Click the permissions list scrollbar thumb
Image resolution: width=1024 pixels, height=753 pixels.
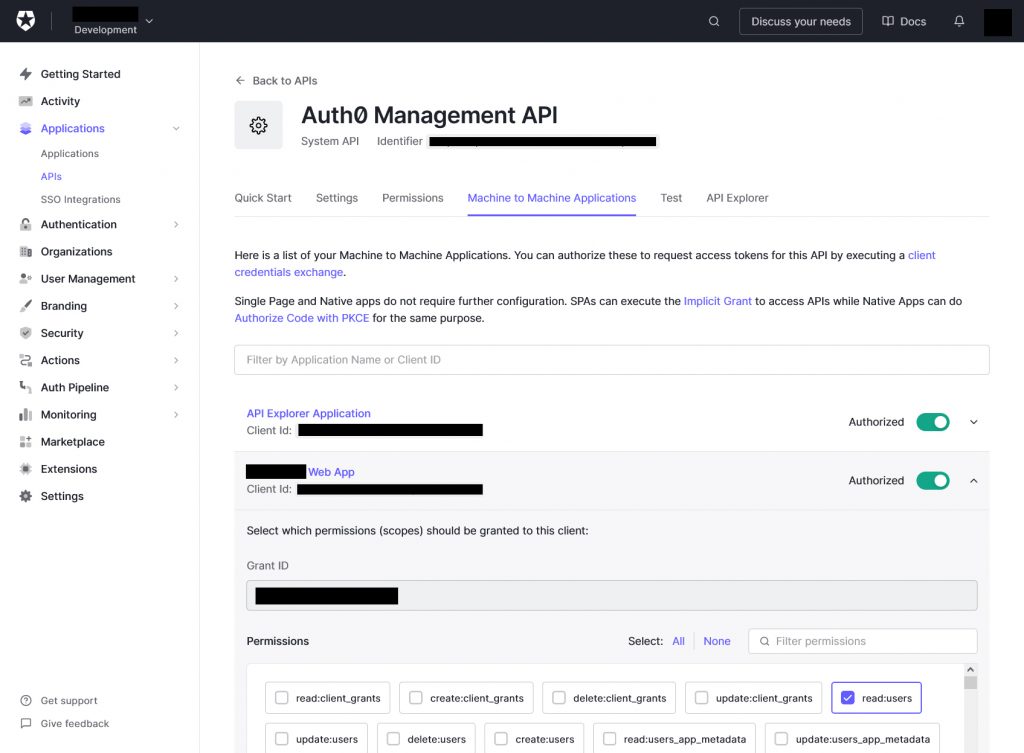[970, 682]
